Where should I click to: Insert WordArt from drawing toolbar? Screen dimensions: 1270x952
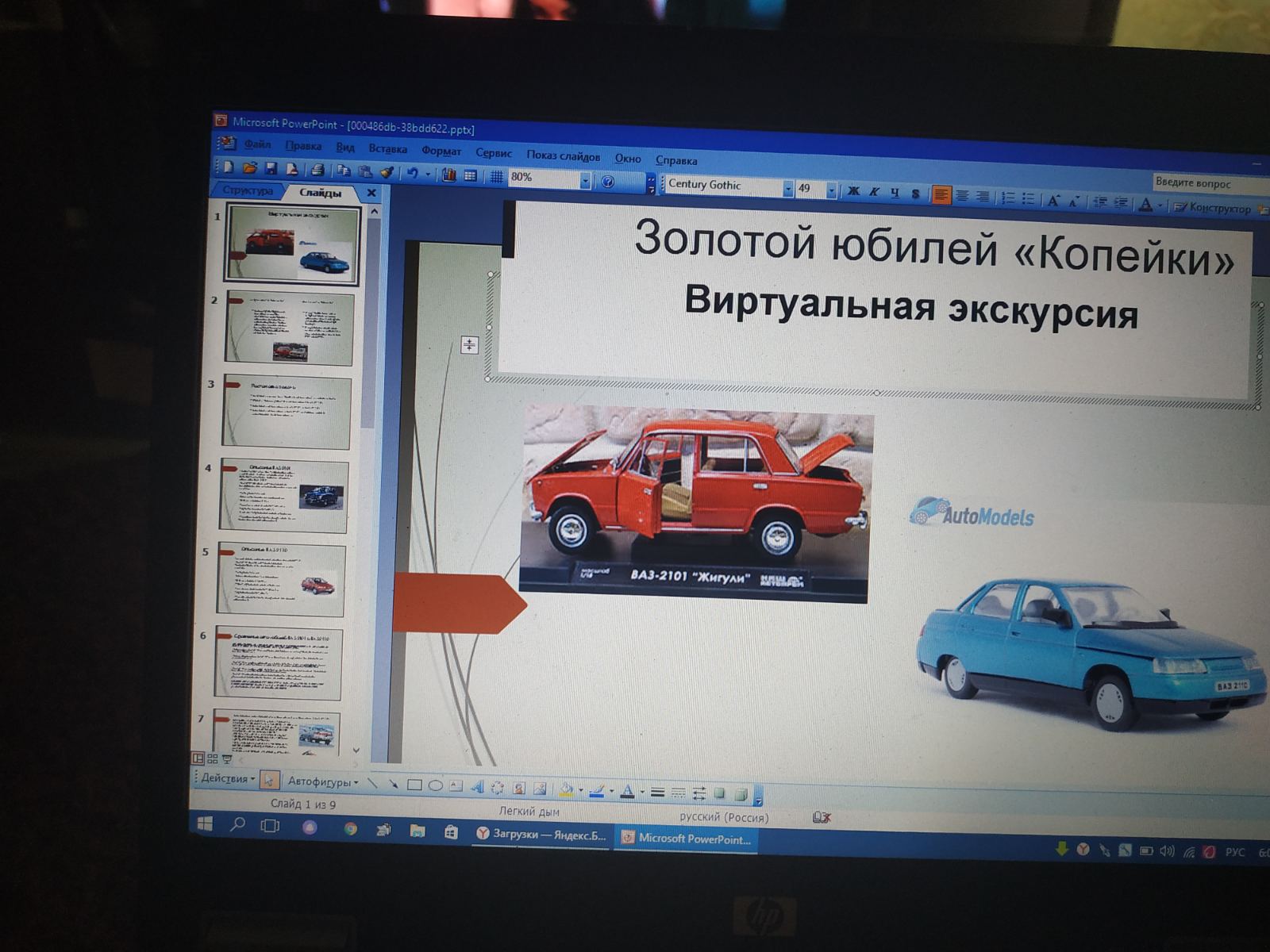click(476, 787)
